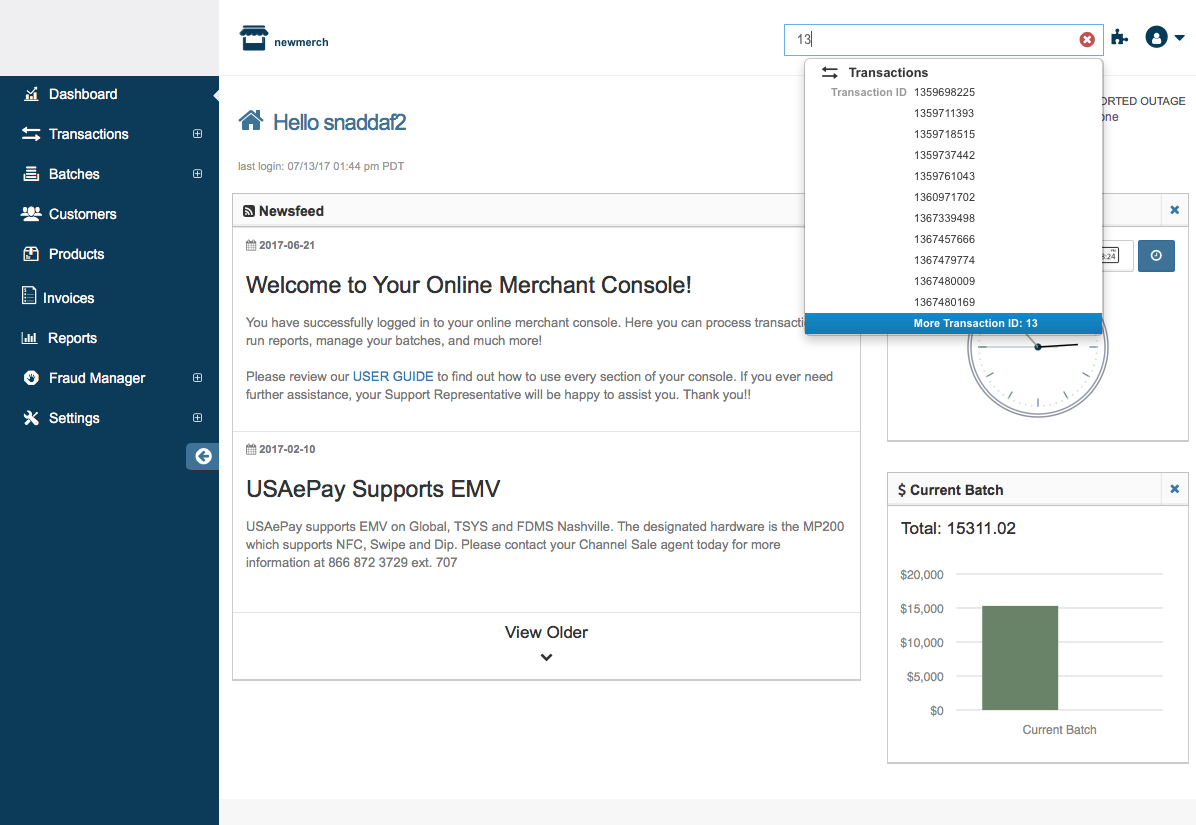Open Customers from the sidebar
This screenshot has width=1196, height=825.
tap(82, 214)
